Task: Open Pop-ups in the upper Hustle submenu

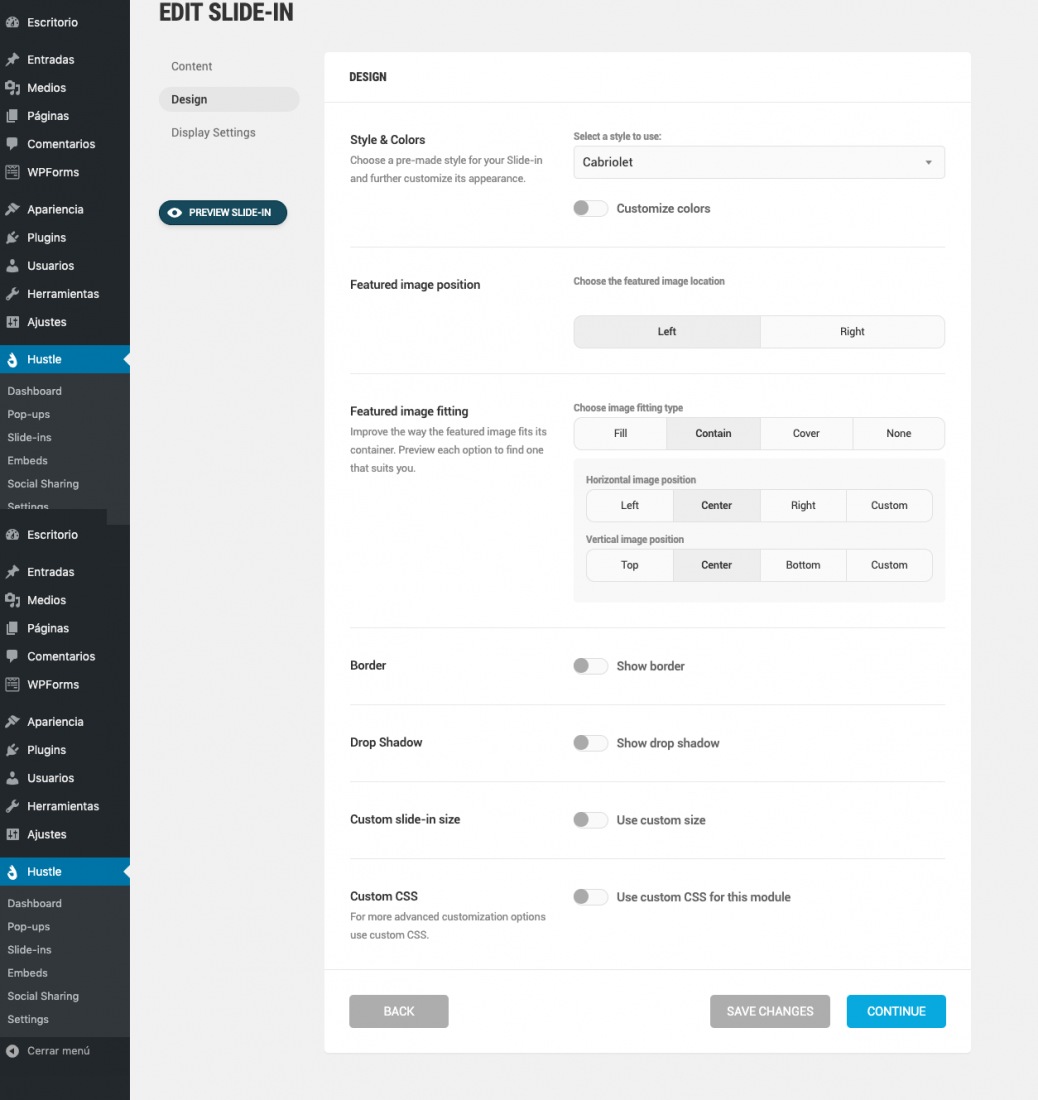Action: coord(29,414)
